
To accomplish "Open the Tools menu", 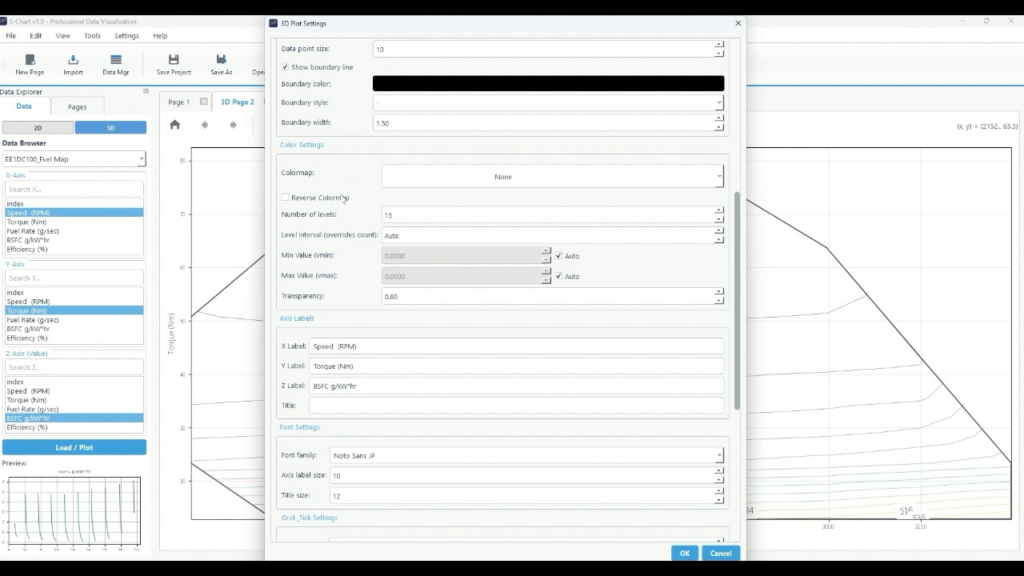I will (92, 36).
